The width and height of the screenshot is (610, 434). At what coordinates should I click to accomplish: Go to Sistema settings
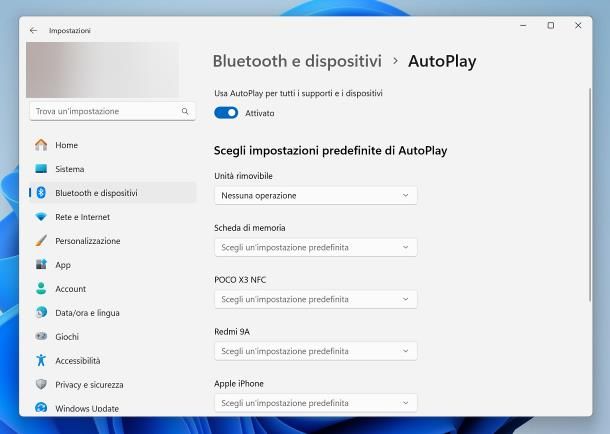[x=113, y=169]
